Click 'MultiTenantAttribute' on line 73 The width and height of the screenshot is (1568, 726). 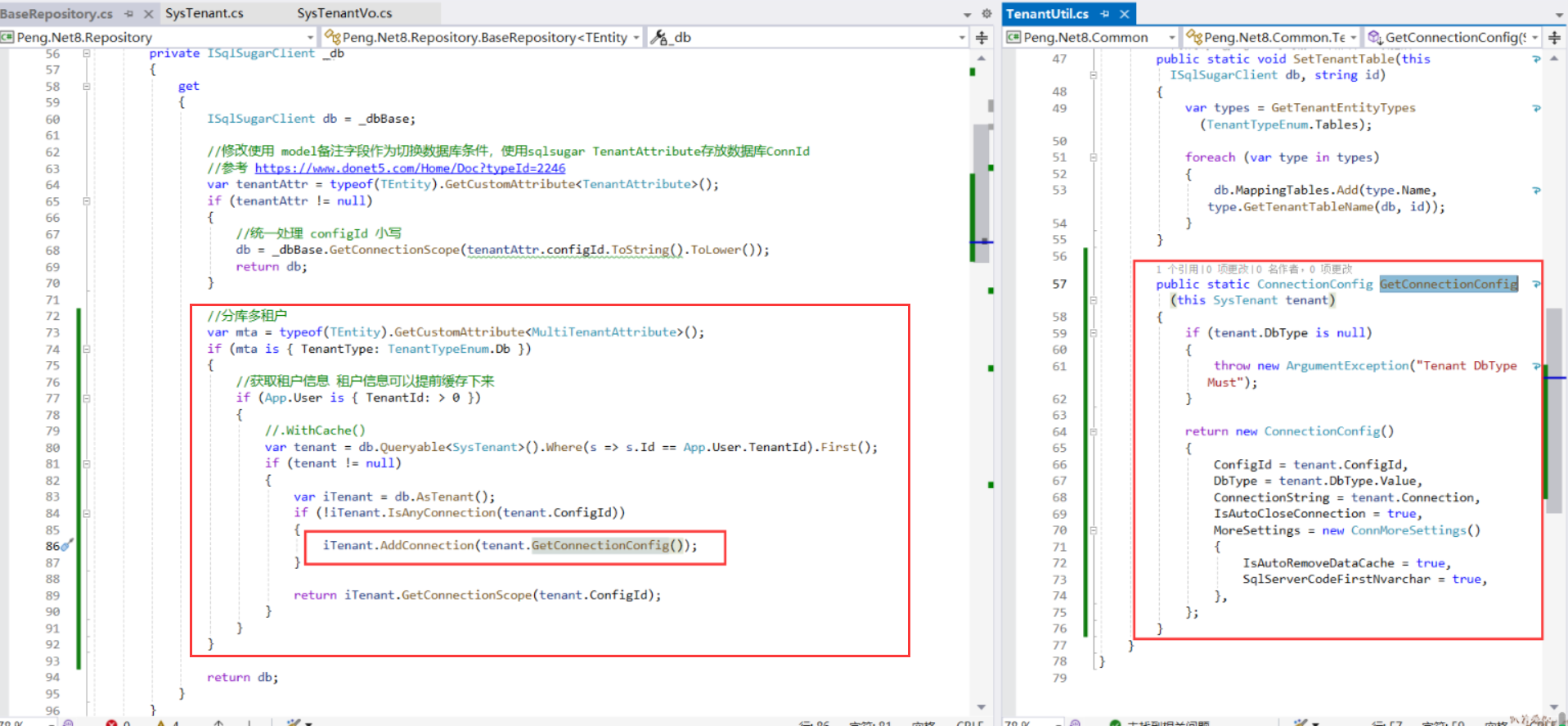[x=604, y=332]
